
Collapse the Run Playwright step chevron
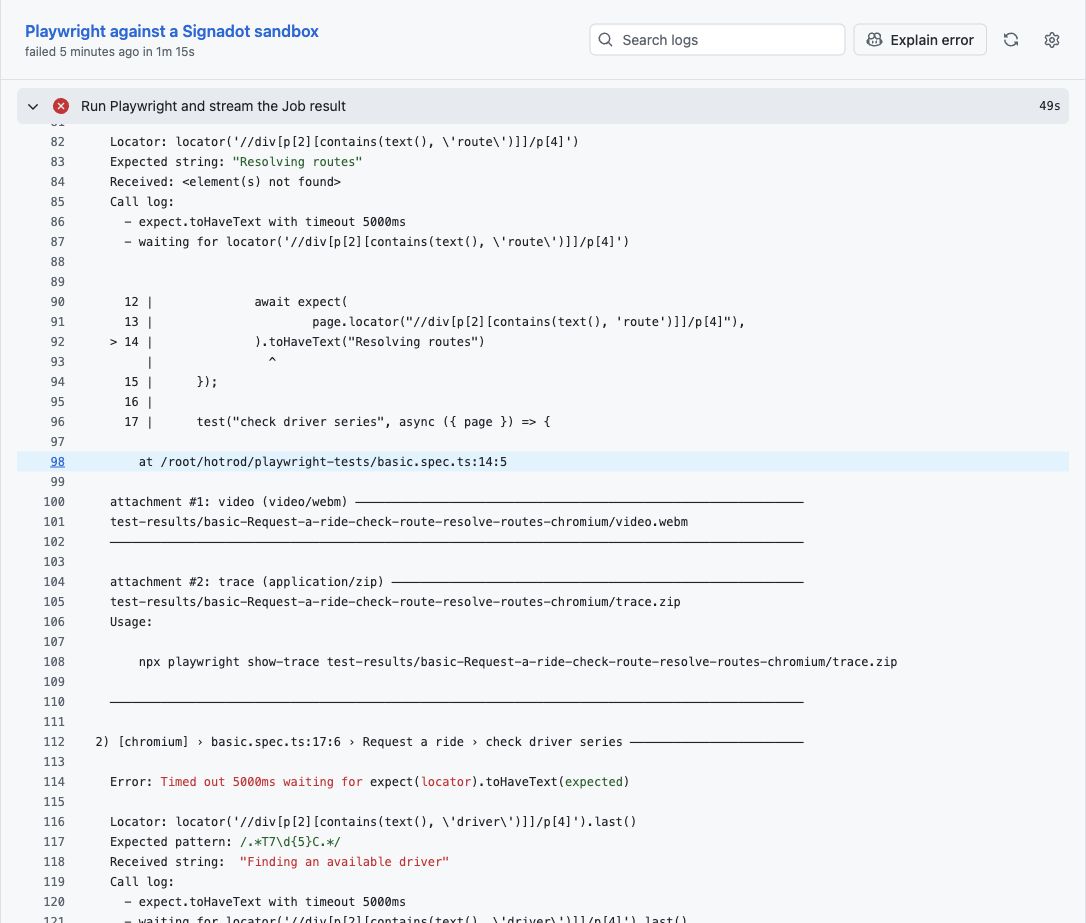point(33,106)
